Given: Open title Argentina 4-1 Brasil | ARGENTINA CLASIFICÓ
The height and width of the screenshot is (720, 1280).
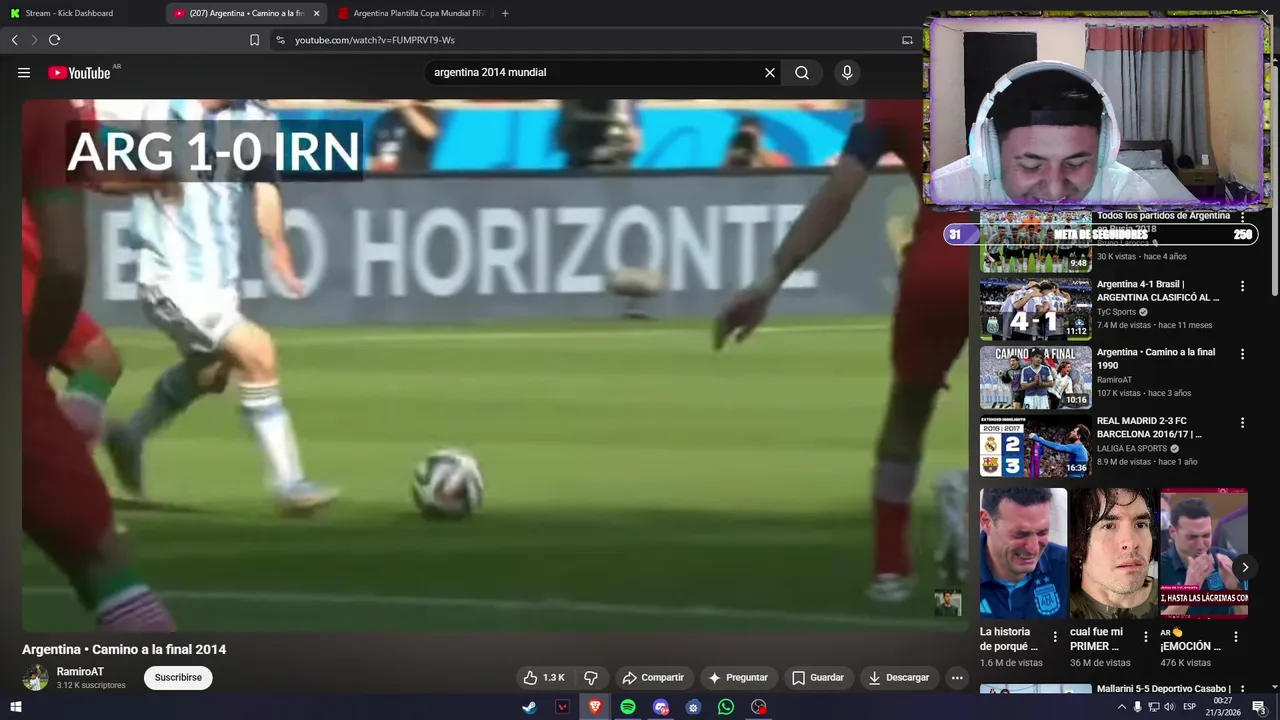Looking at the screenshot, I should [1158, 291].
